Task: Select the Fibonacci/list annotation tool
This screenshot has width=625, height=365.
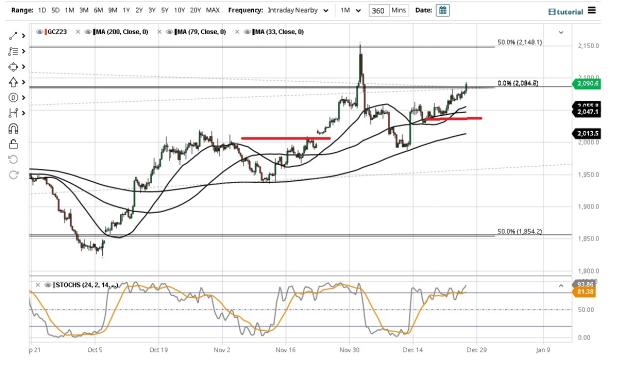Action: click(x=13, y=51)
